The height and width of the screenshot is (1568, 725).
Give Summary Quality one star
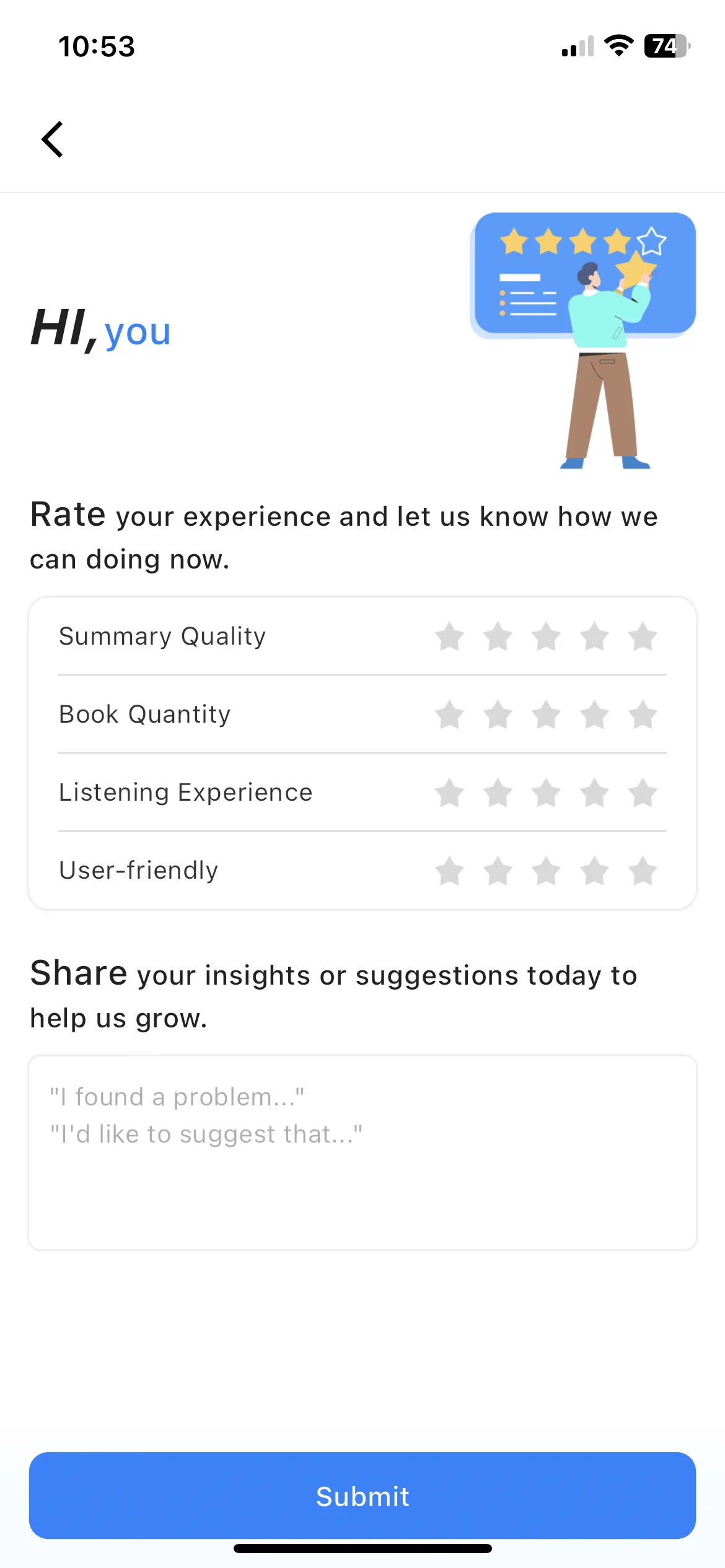(450, 637)
